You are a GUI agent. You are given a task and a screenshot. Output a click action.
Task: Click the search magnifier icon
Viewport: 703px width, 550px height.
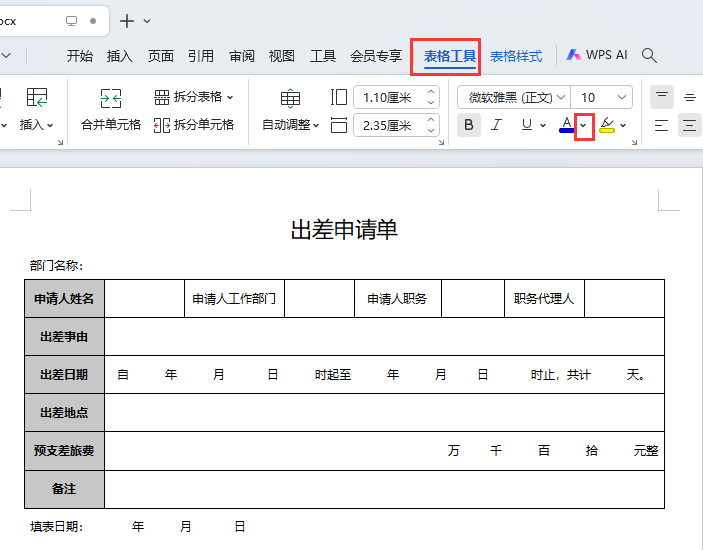pyautogui.click(x=649, y=56)
